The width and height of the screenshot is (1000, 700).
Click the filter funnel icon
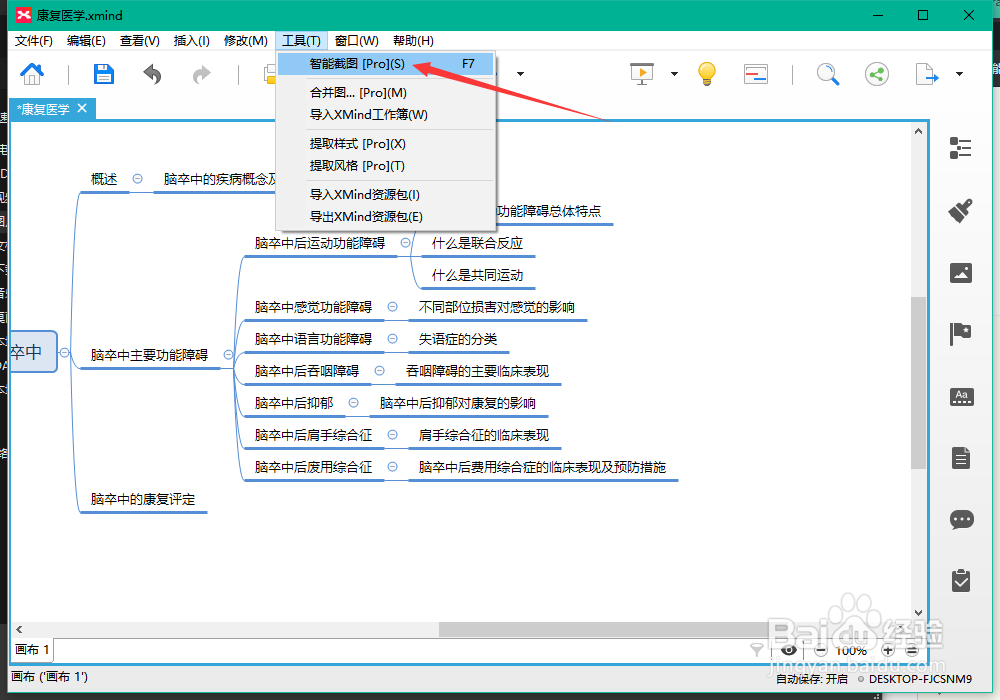(x=756, y=650)
